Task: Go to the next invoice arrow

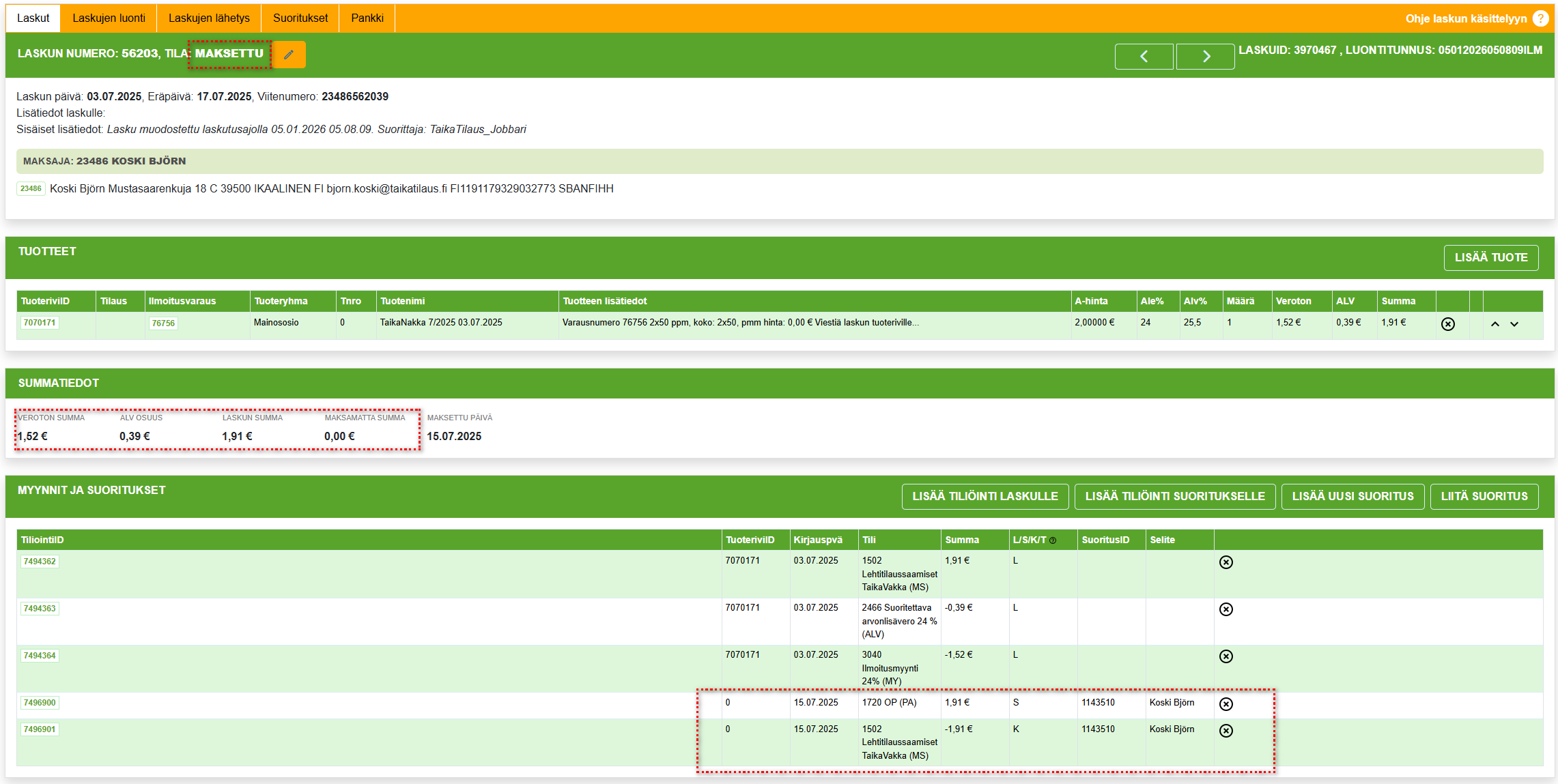Action: point(1205,57)
